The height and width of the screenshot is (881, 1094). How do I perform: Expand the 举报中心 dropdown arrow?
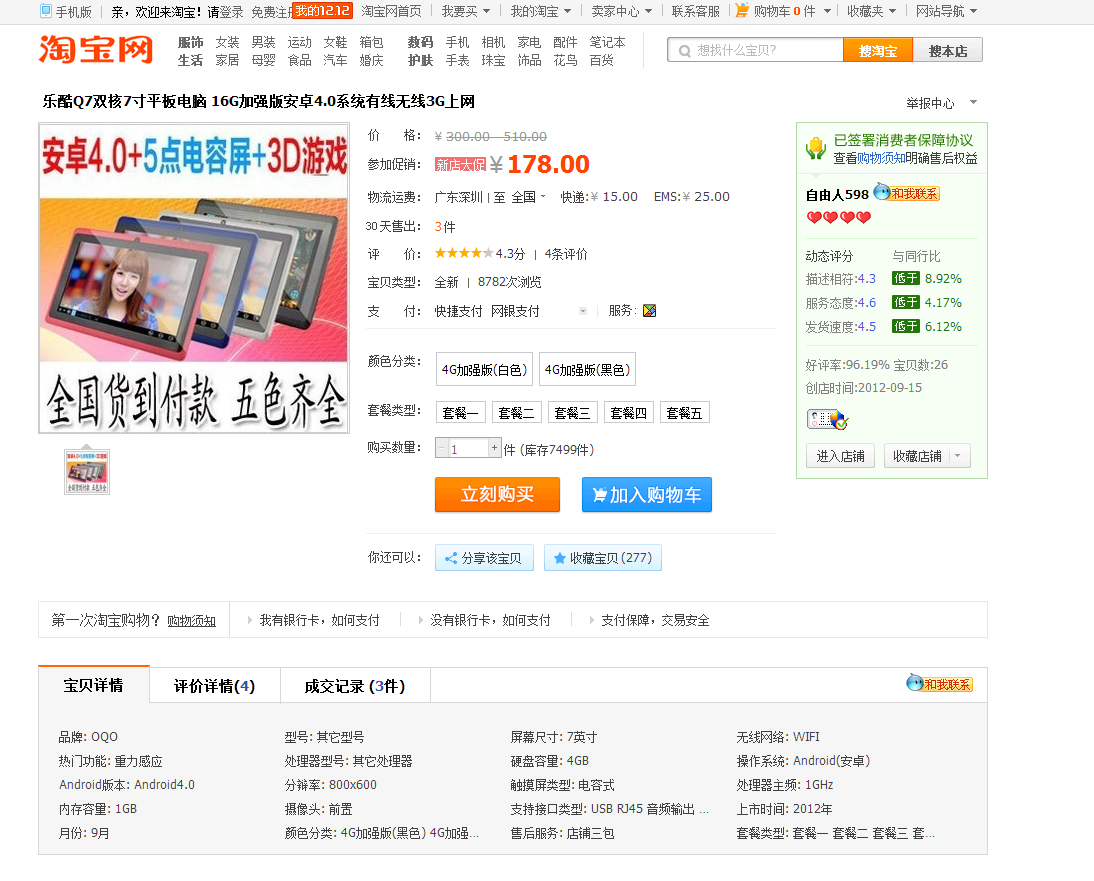pyautogui.click(x=973, y=103)
